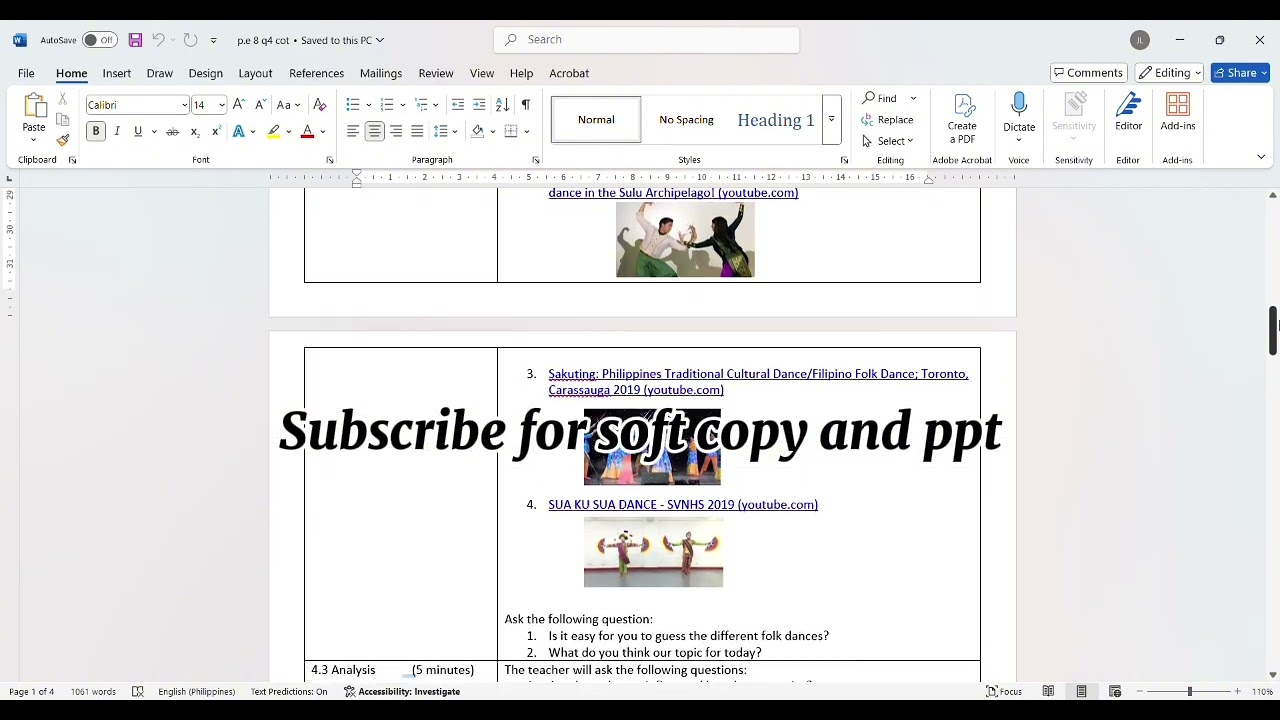The height and width of the screenshot is (720, 1280).
Task: Open font size 14 dropdown
Action: click(x=222, y=105)
